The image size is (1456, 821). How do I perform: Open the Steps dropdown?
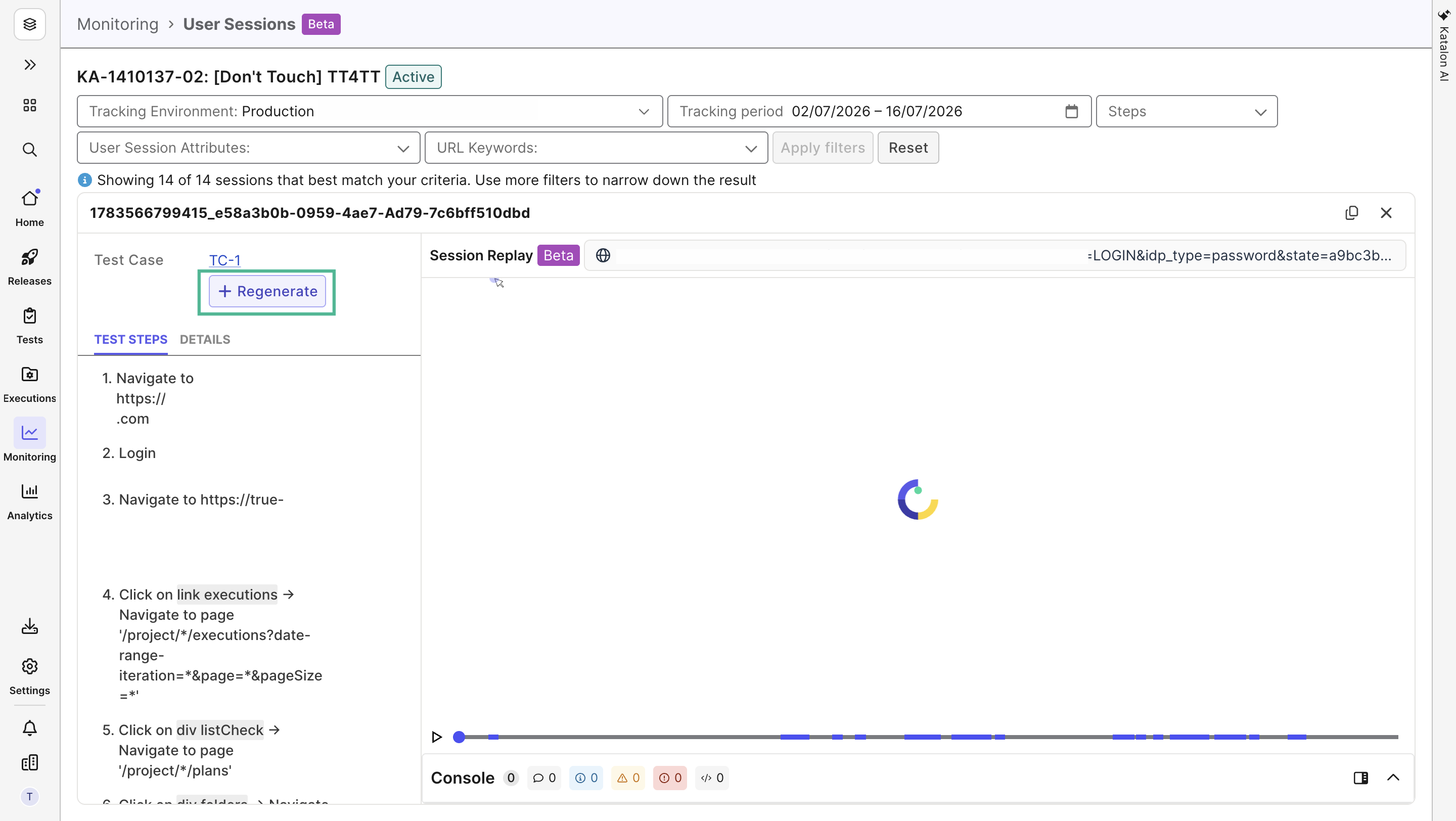(x=1187, y=111)
